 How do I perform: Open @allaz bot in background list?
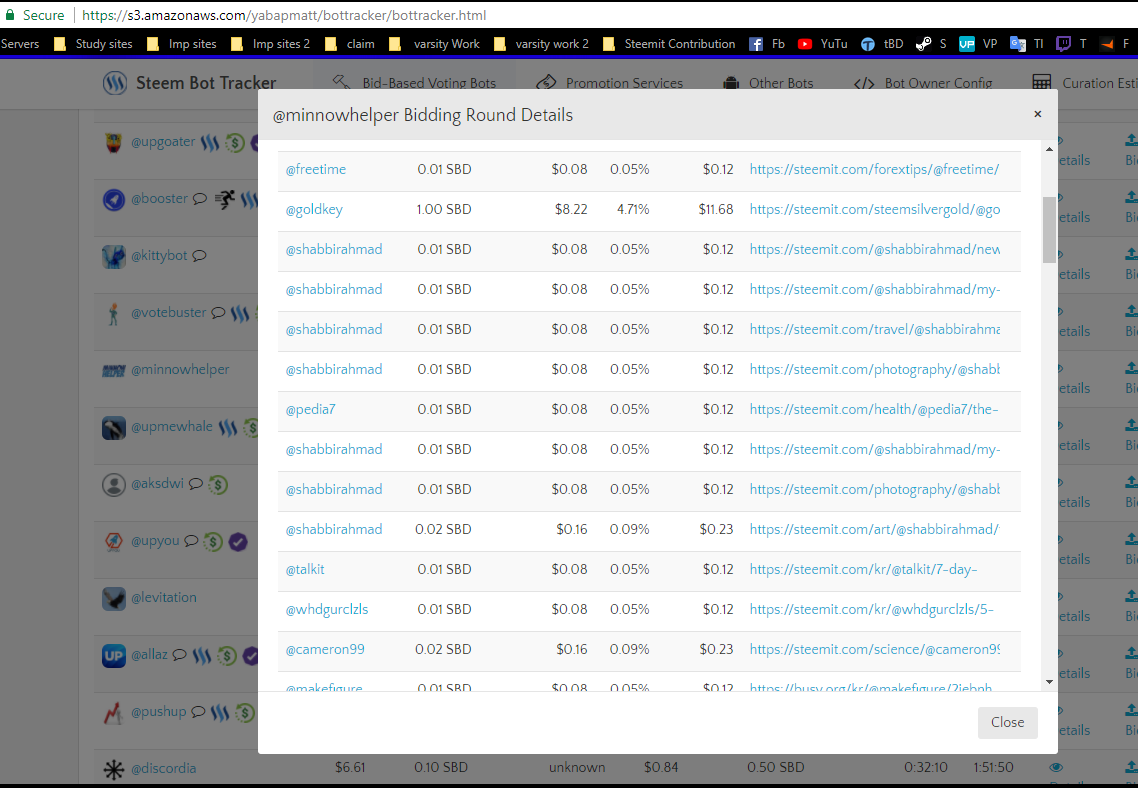click(149, 654)
